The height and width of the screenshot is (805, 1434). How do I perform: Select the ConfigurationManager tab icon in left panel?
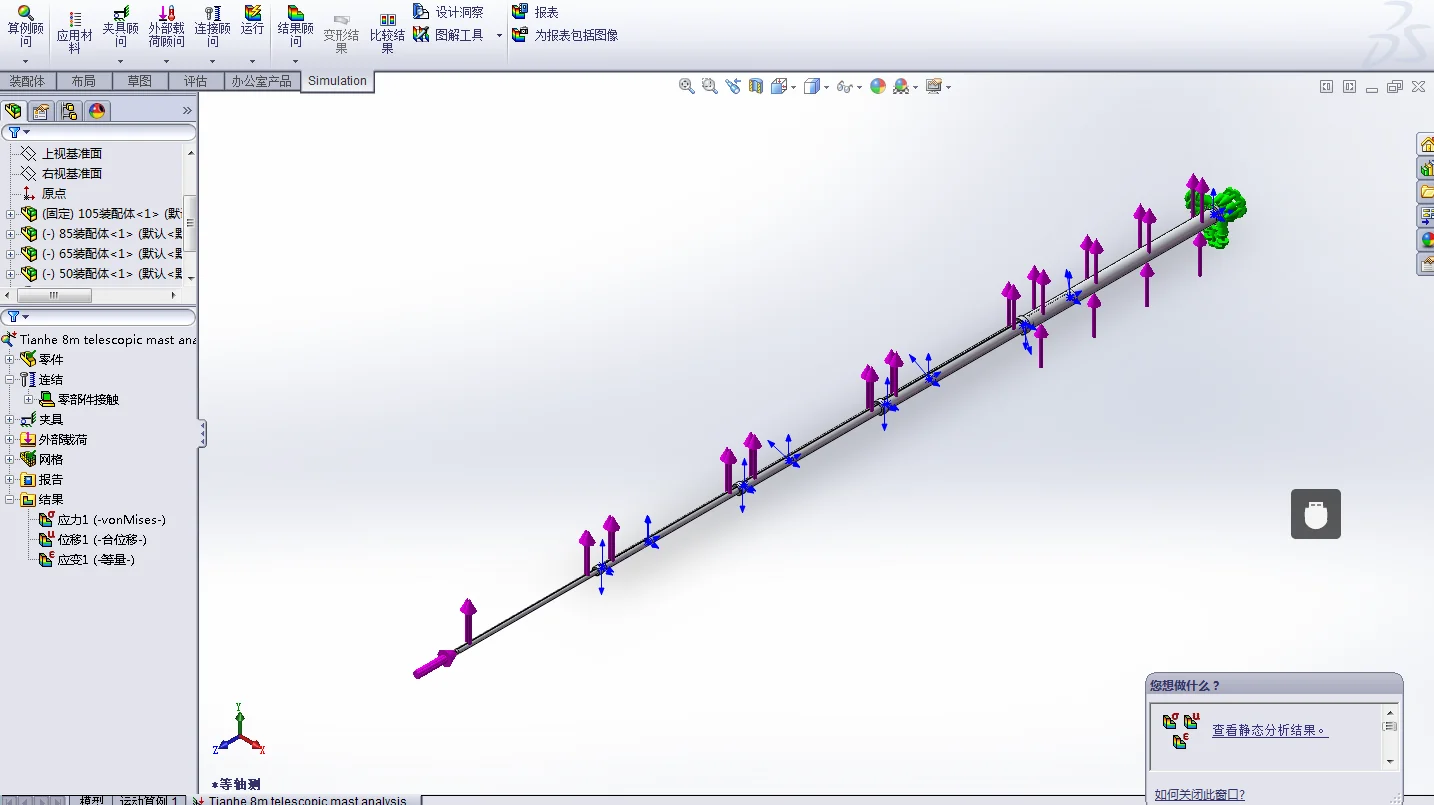coord(69,111)
